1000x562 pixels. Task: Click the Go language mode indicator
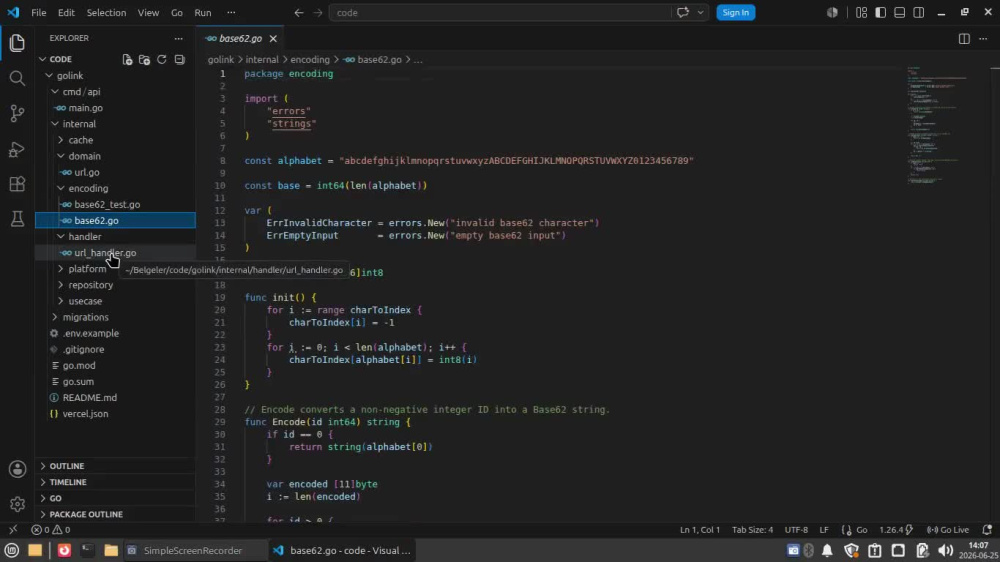[861, 529]
